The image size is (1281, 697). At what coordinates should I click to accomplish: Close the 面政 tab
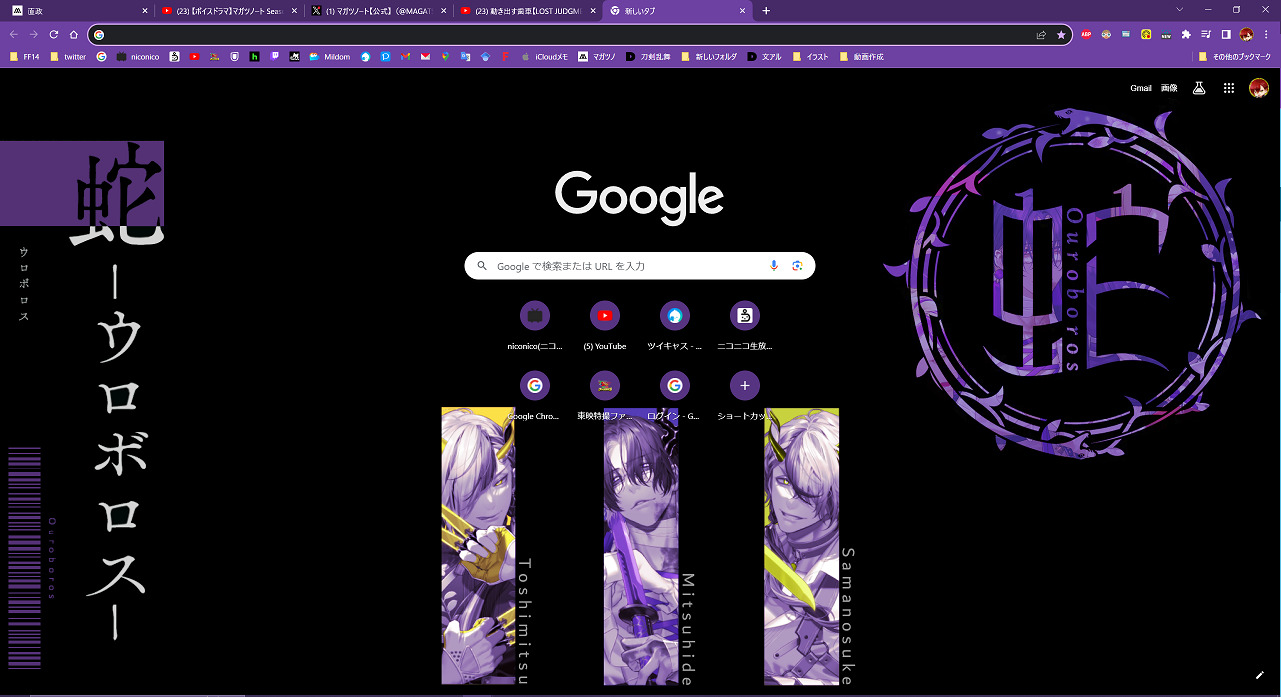tap(144, 10)
